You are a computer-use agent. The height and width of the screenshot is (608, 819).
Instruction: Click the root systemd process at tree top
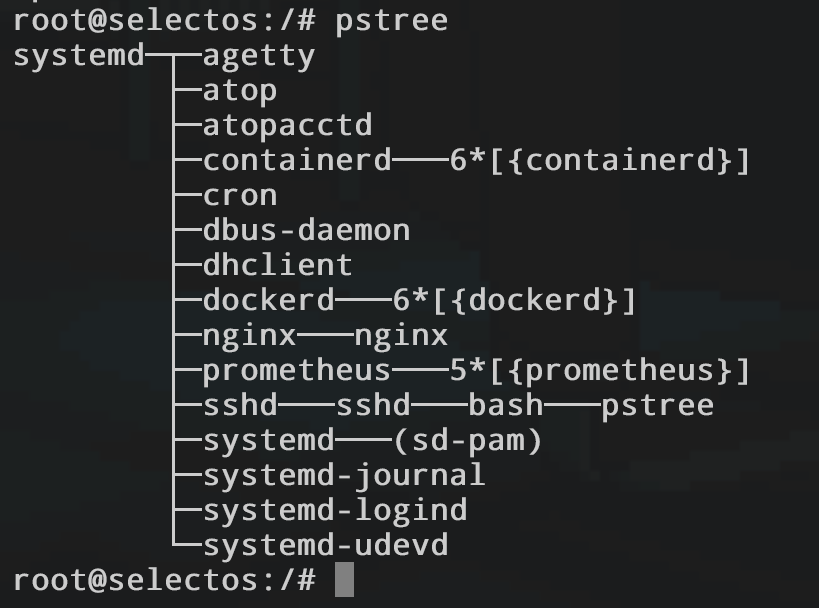79,55
